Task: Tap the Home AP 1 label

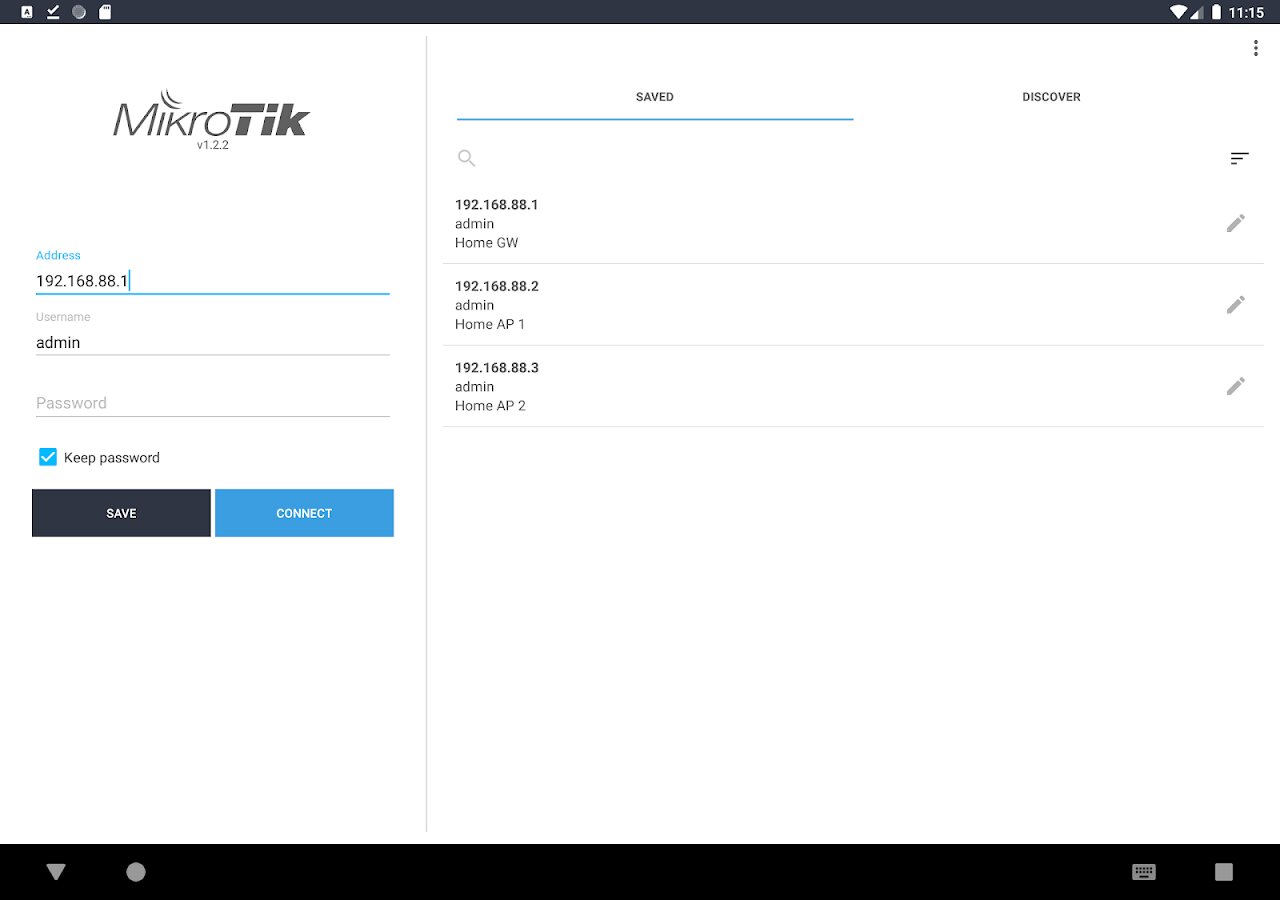Action: coord(490,324)
